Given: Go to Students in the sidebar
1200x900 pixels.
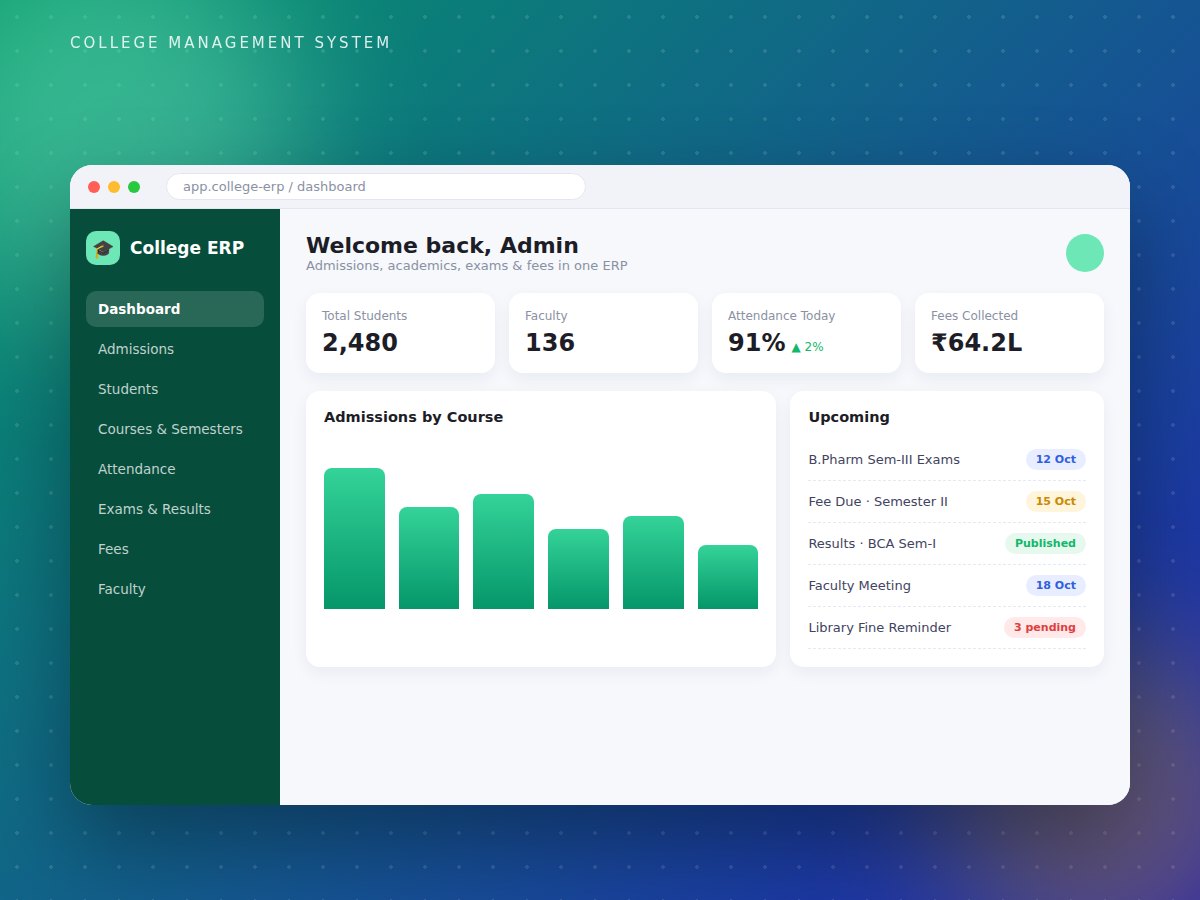Looking at the screenshot, I should pos(175,389).
